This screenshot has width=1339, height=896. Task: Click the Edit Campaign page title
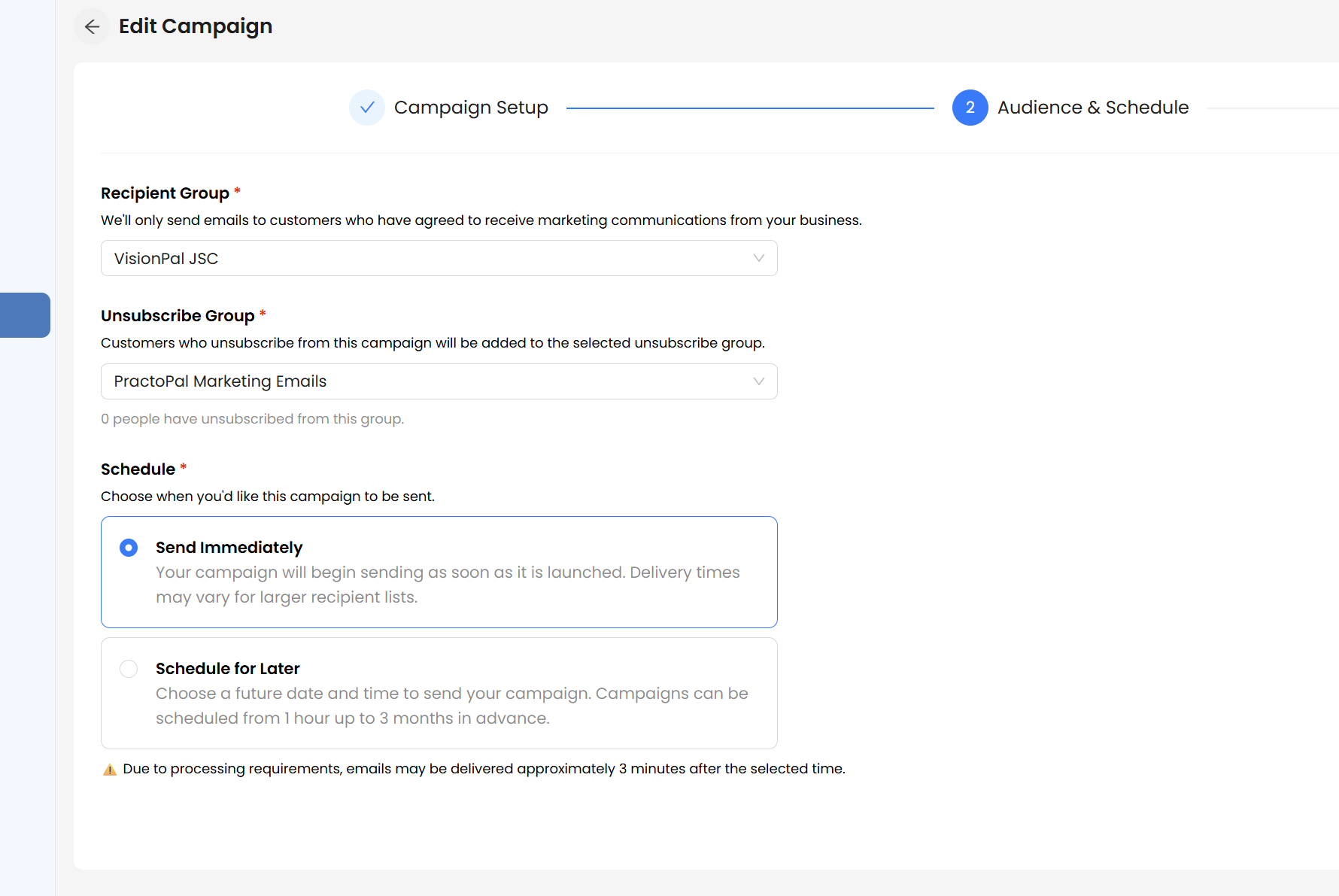(x=196, y=26)
